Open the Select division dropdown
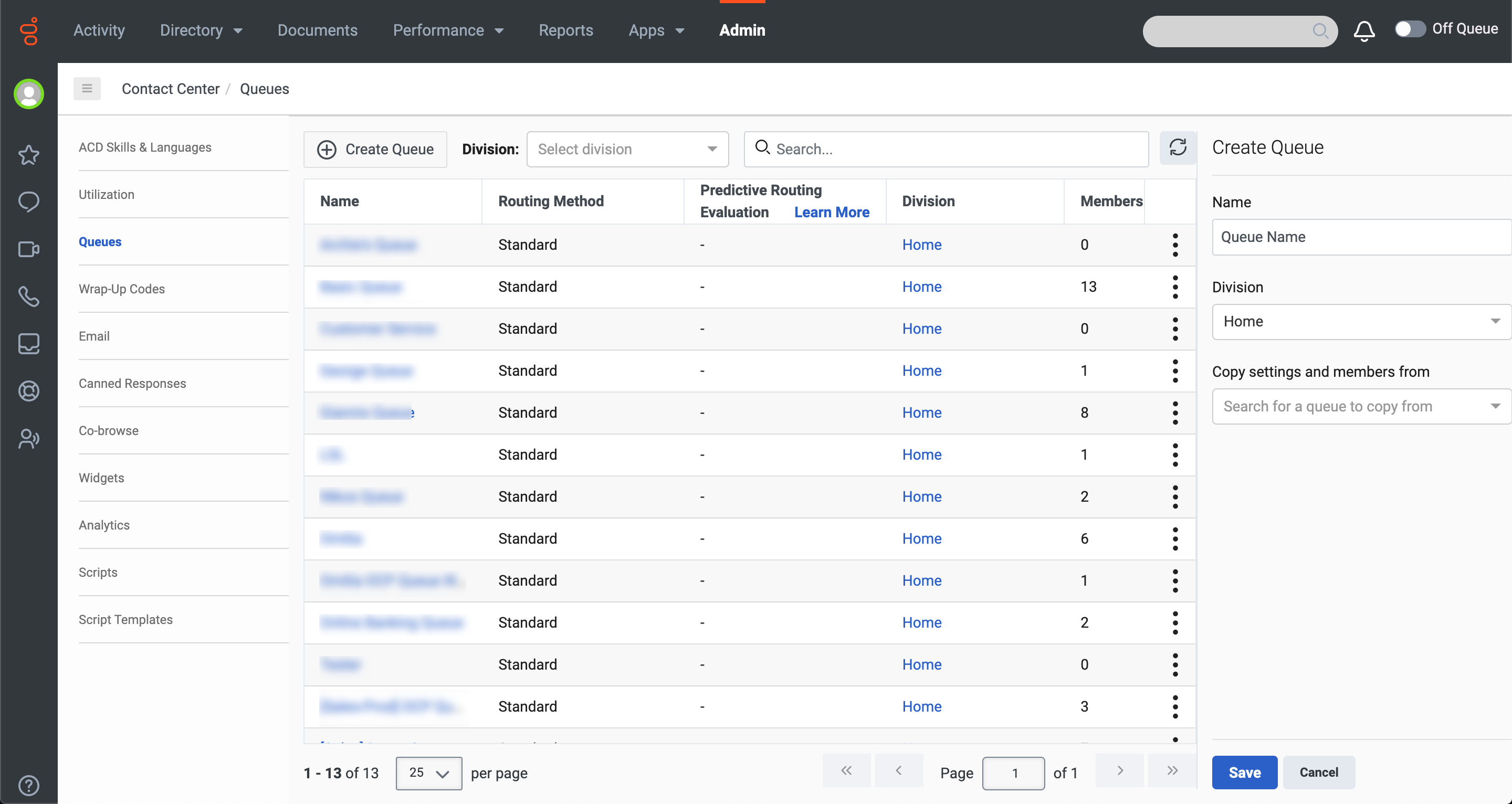This screenshot has height=804, width=1512. point(627,149)
